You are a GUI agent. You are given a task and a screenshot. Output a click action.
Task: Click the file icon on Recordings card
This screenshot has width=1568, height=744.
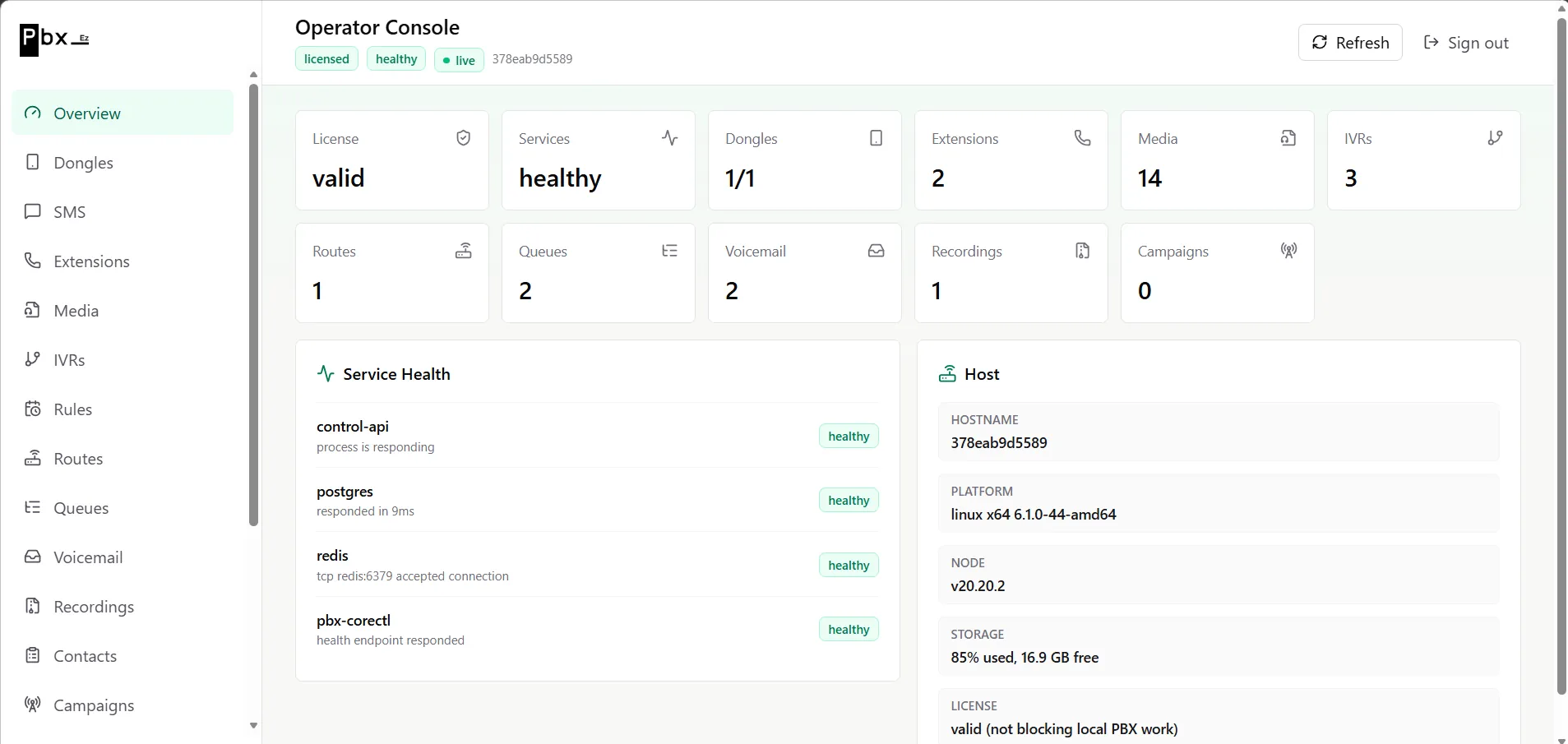click(x=1083, y=251)
